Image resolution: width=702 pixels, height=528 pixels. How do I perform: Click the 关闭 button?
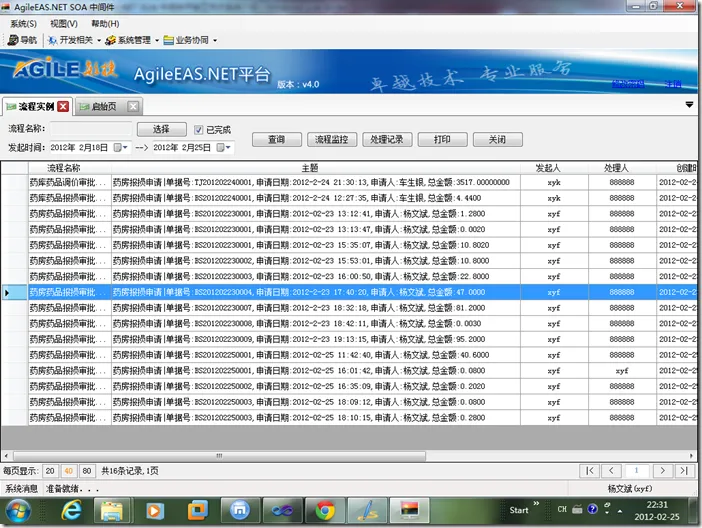497,140
